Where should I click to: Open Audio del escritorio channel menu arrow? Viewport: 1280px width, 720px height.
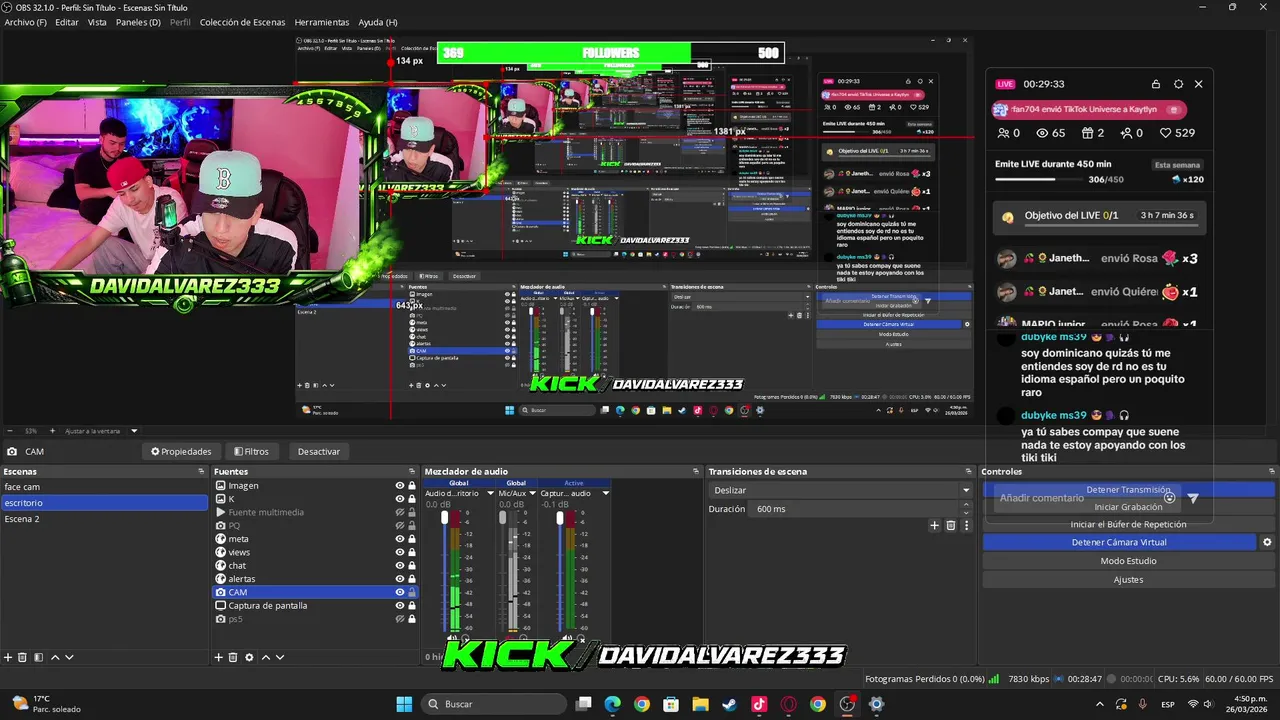tap(490, 493)
